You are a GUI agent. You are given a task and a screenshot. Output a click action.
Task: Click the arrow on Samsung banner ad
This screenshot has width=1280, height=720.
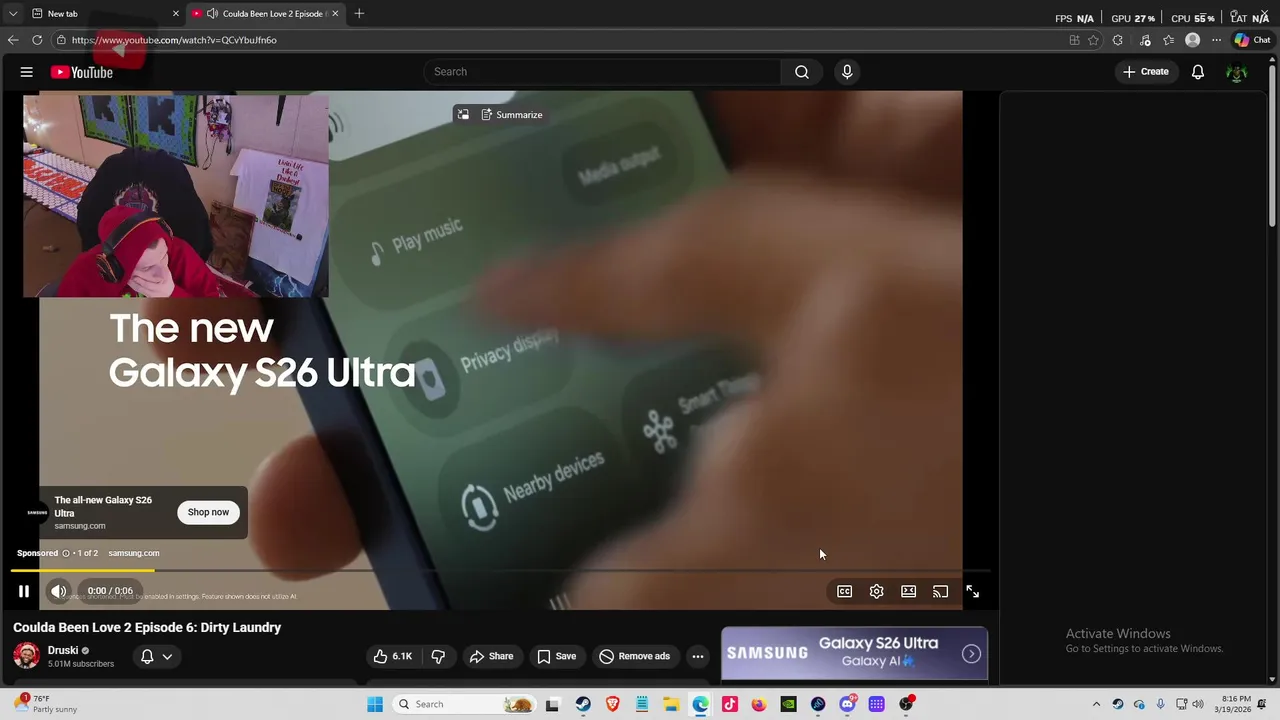971,653
